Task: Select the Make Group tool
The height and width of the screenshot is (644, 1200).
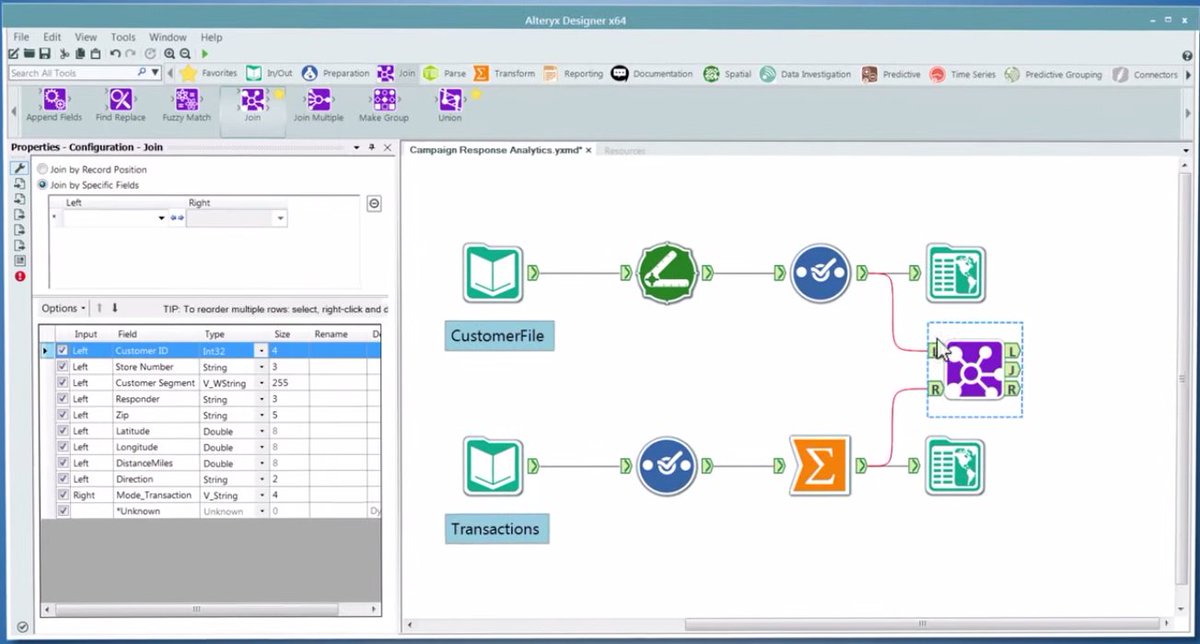Action: pyautogui.click(x=384, y=105)
